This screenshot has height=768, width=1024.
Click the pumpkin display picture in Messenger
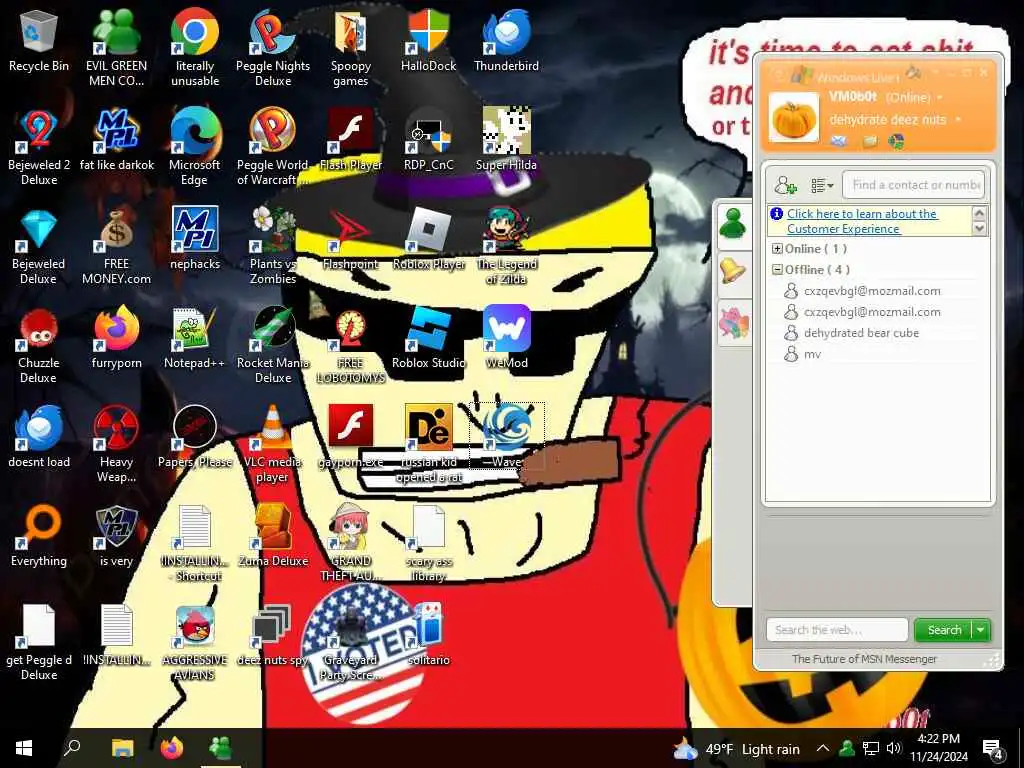[793, 118]
